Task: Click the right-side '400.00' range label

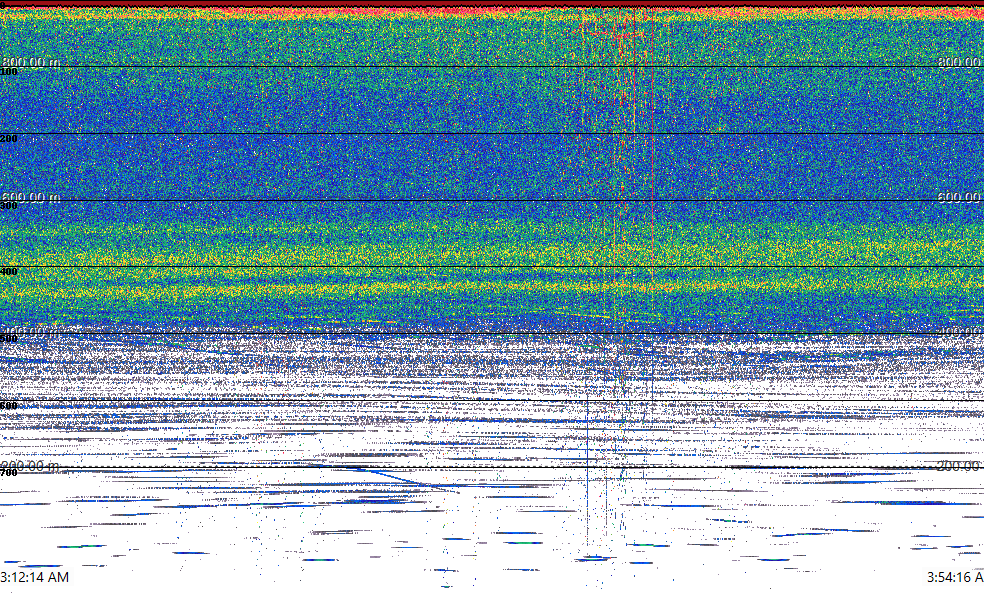Action: [958, 331]
